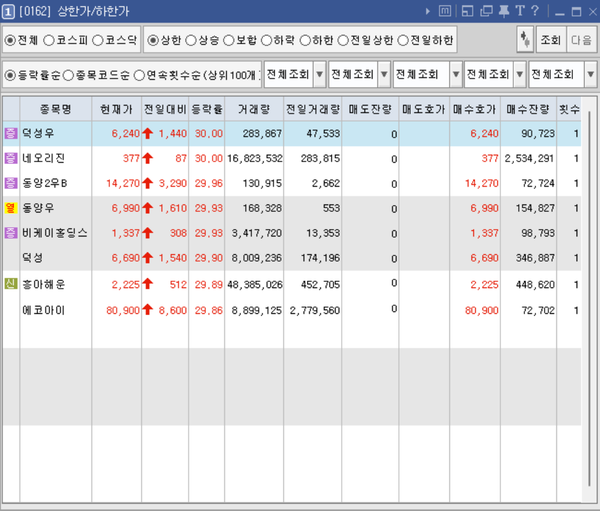Click the 매수잔량 column header

(528, 109)
